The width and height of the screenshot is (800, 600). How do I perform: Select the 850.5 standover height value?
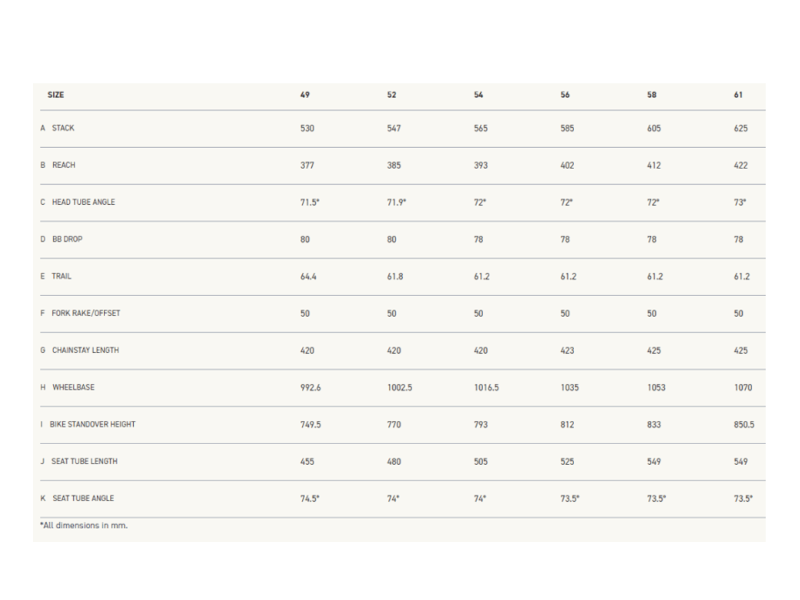tap(743, 424)
